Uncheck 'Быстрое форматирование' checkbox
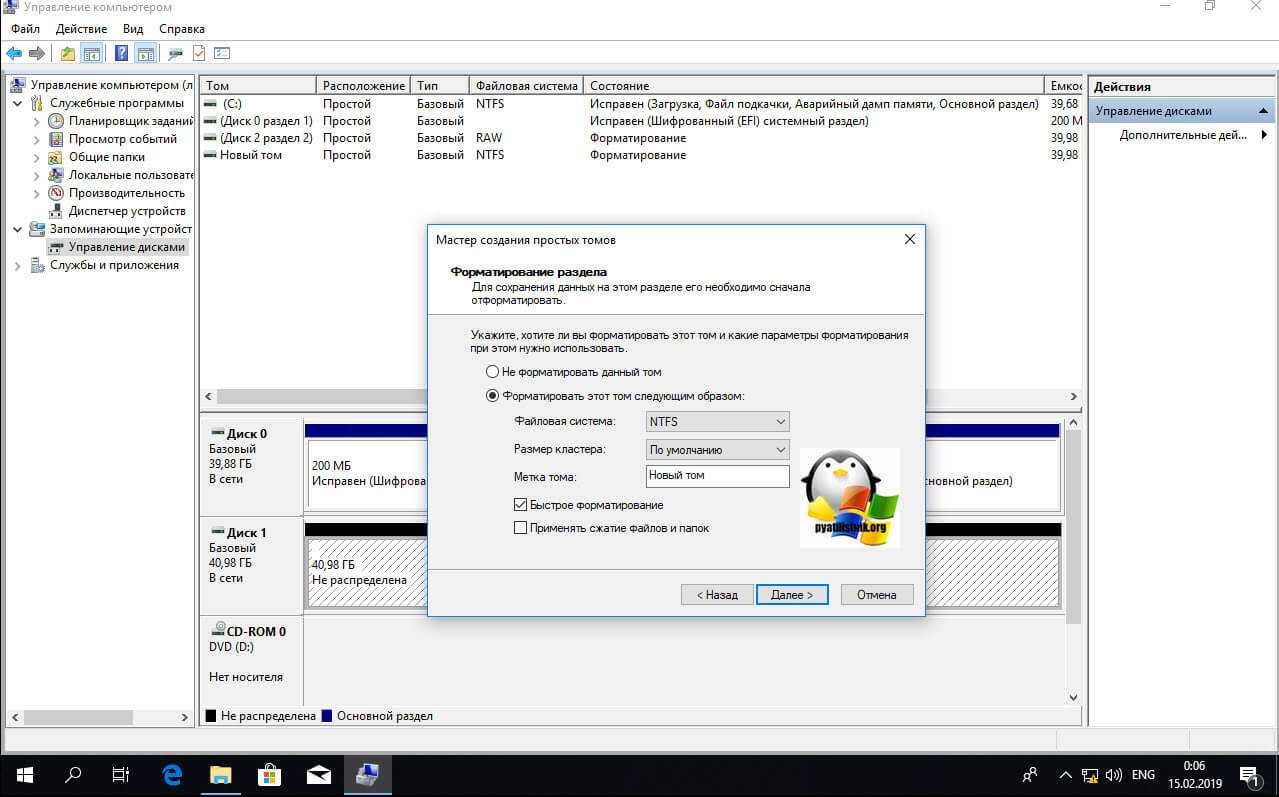Screen dimensions: 1279x797 520,505
